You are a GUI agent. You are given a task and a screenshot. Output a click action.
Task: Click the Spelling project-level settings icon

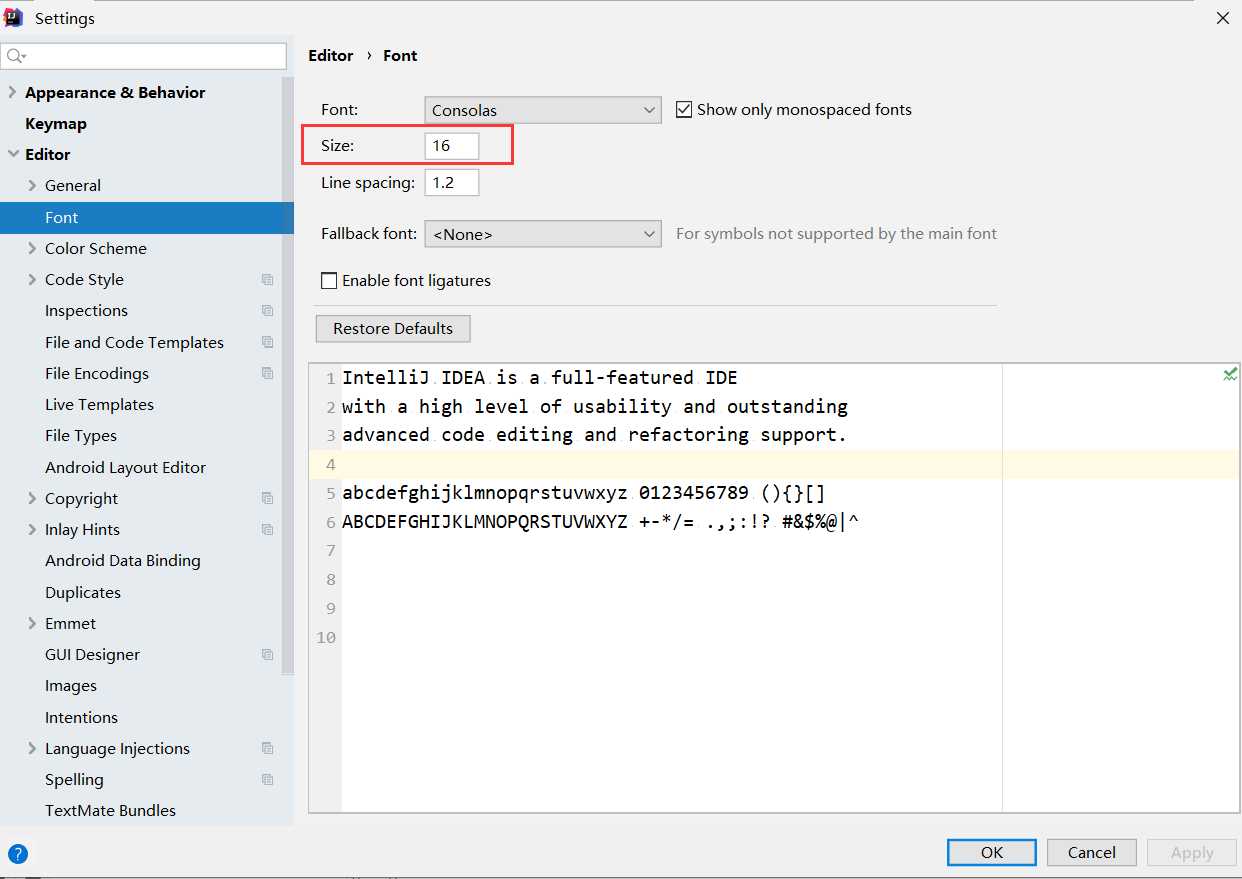(267, 780)
